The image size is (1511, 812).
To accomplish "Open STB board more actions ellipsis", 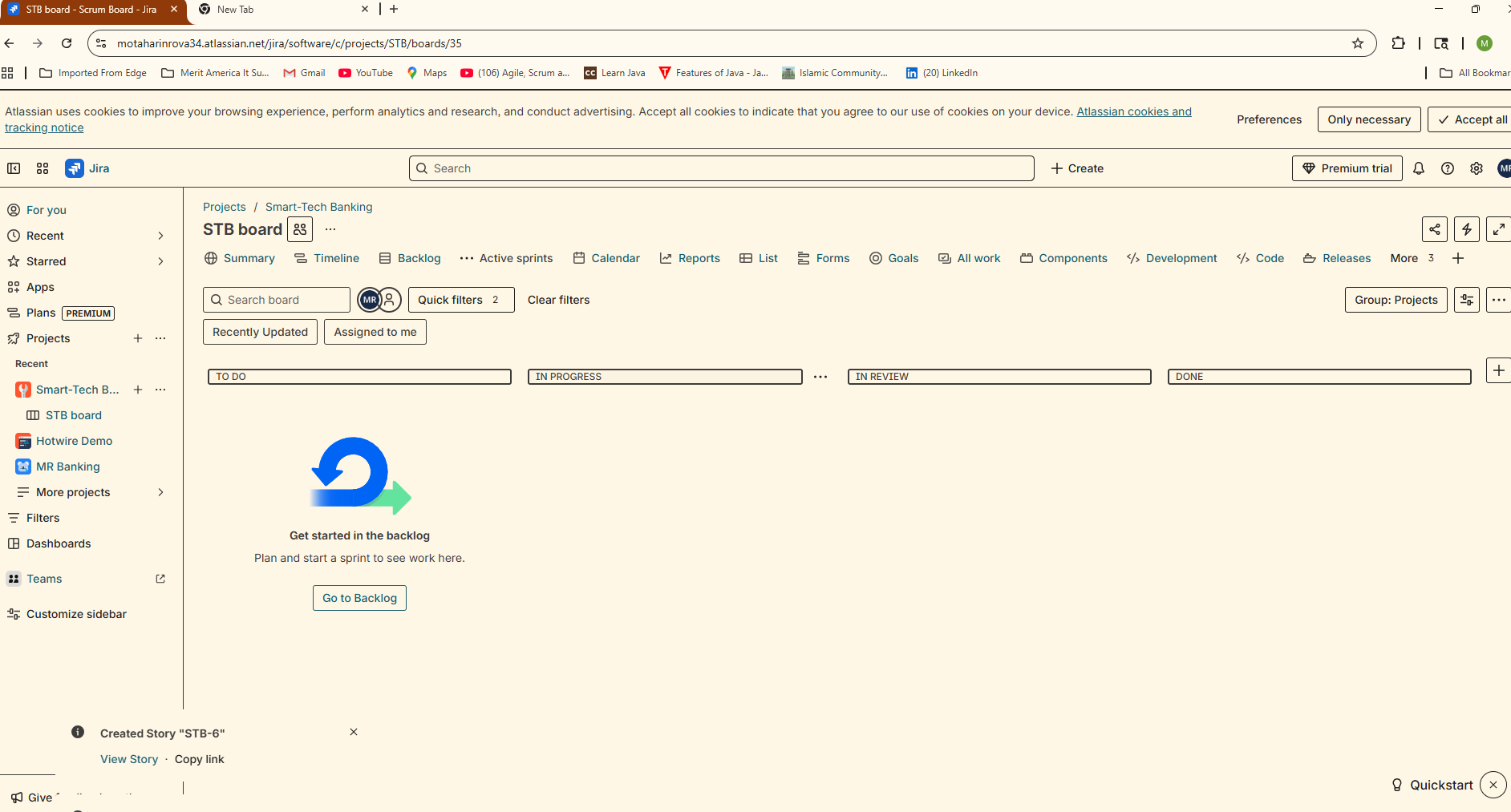I will pyautogui.click(x=330, y=229).
